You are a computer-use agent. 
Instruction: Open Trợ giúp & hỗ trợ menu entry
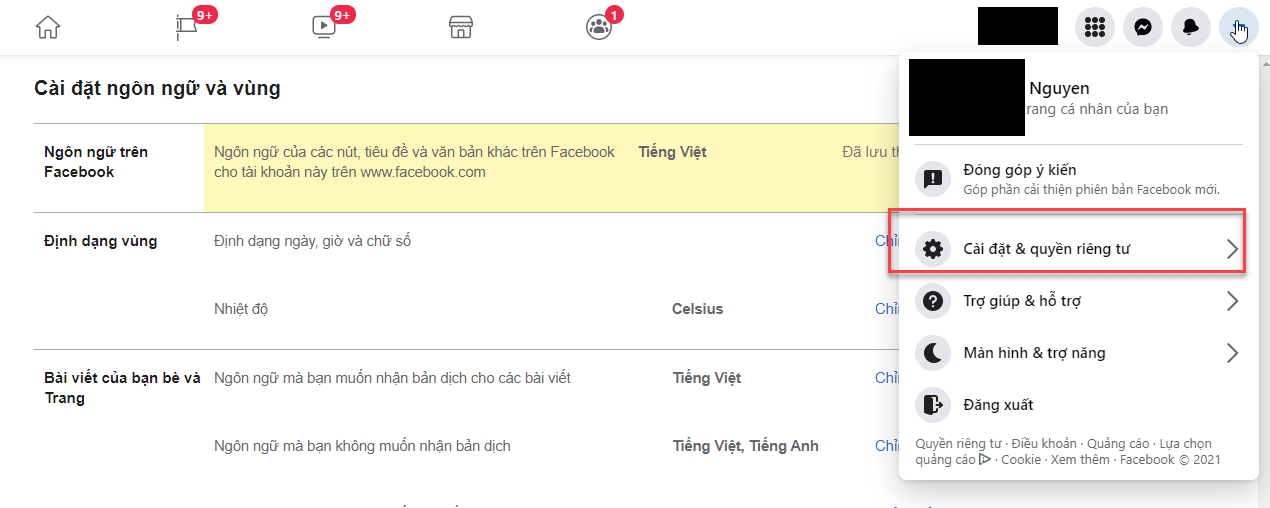[1078, 301]
